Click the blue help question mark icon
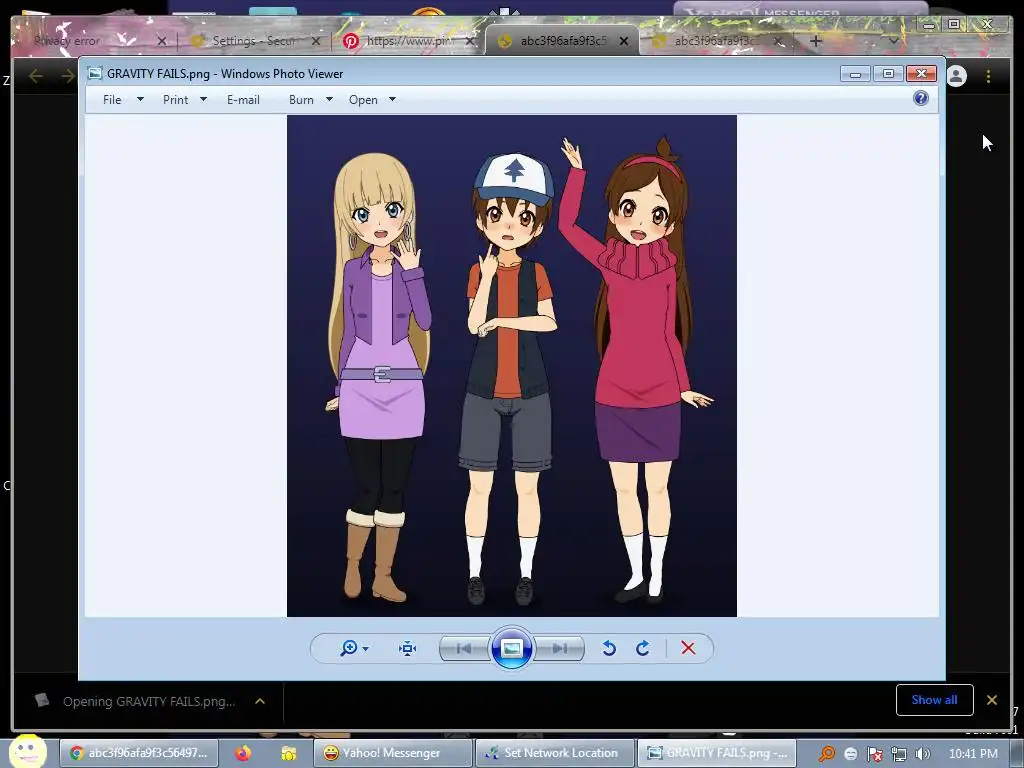The height and width of the screenshot is (768, 1024). click(921, 98)
